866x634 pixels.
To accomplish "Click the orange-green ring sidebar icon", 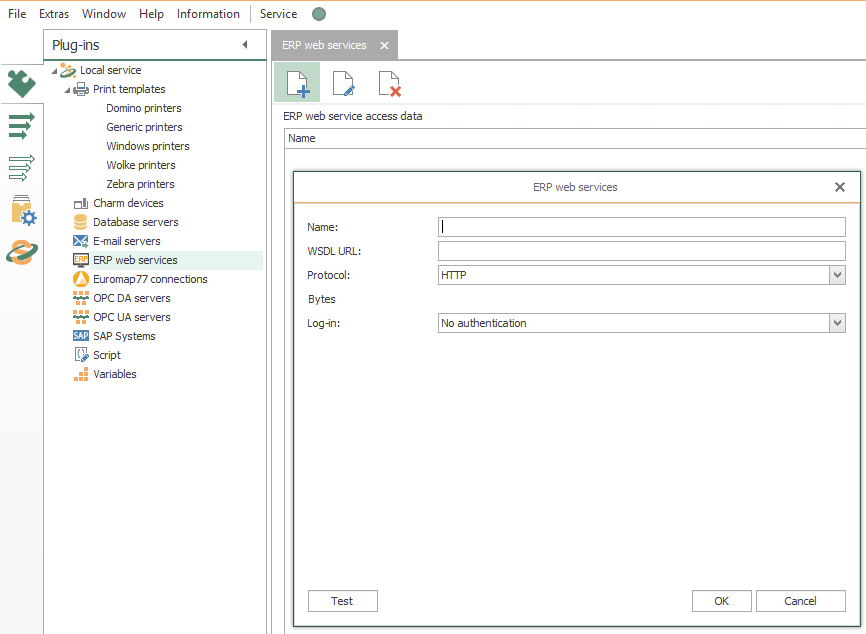I will pos(22,252).
